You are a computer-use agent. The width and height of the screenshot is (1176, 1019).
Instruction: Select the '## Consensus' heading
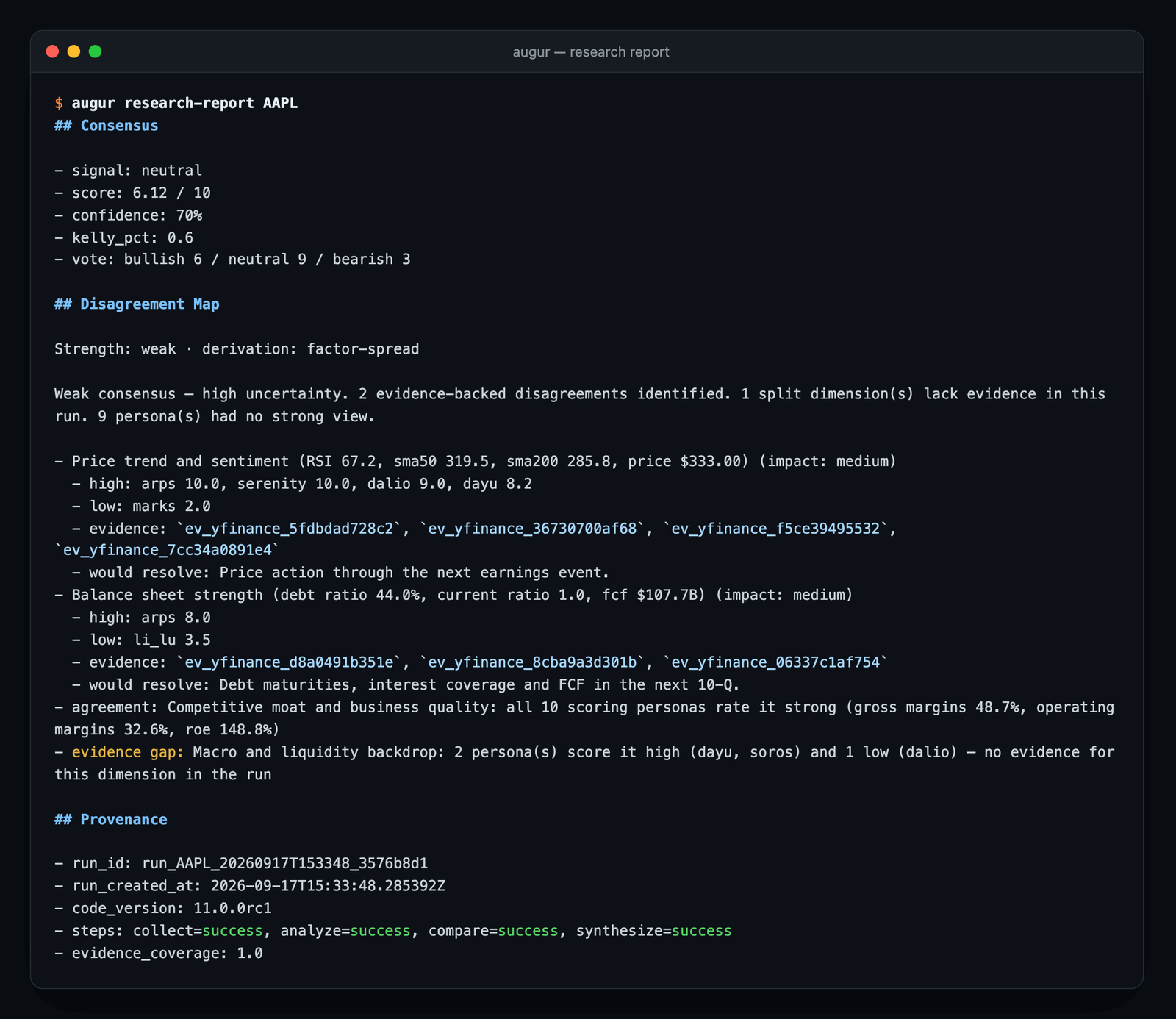(x=107, y=126)
